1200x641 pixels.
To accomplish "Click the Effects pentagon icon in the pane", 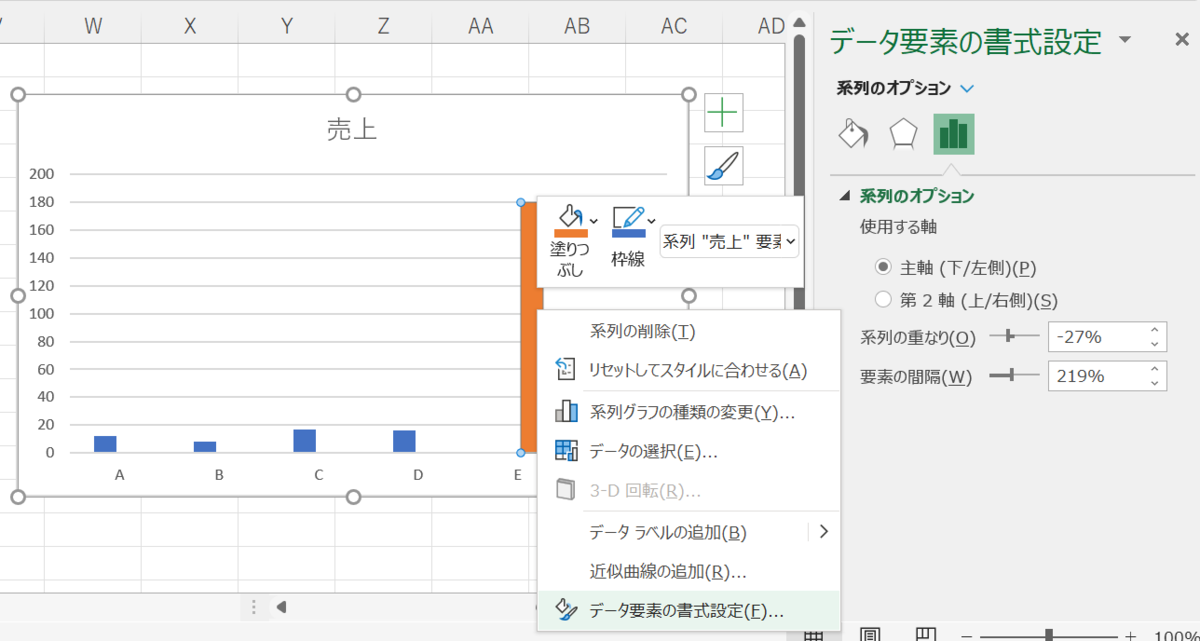I will point(903,133).
